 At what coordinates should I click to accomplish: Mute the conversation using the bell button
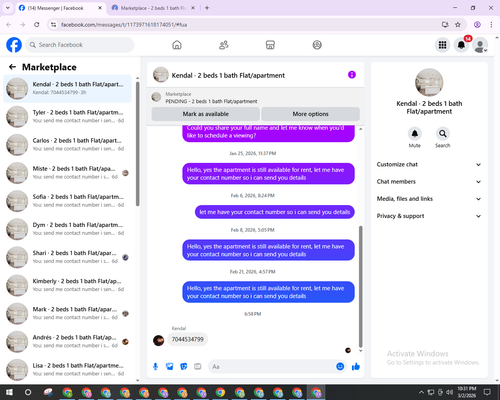pos(415,134)
